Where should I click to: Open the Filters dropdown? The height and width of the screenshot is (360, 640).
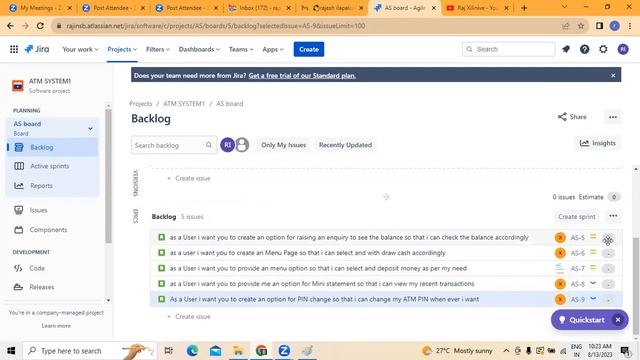(158, 49)
